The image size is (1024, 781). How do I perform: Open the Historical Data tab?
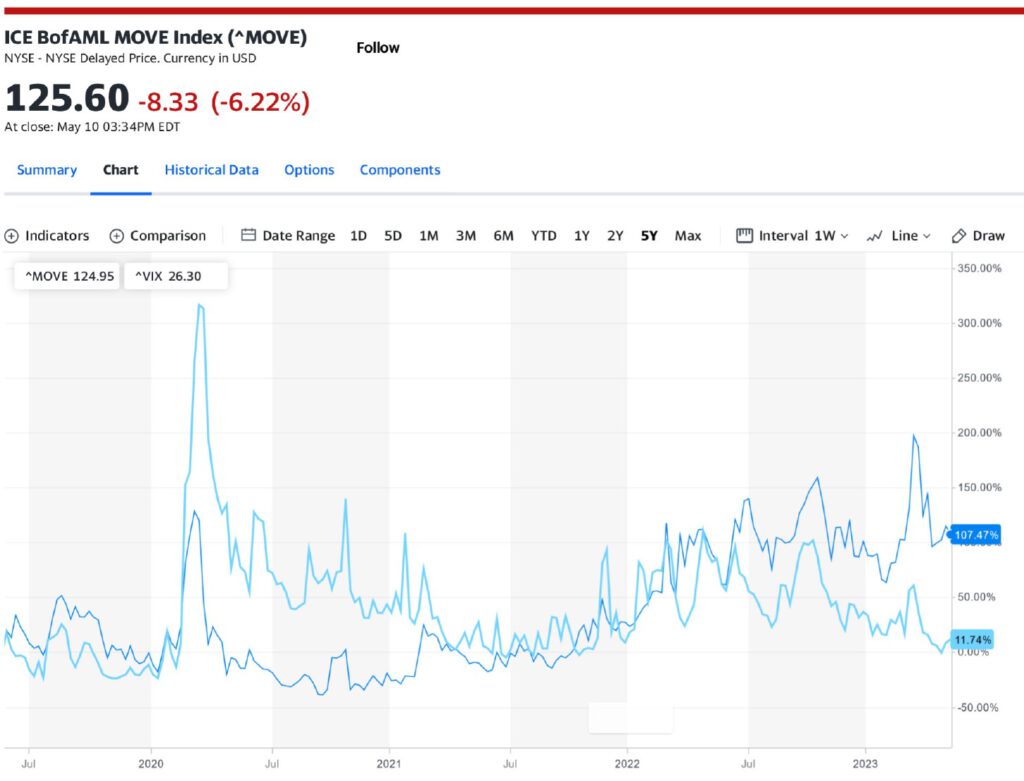(212, 170)
